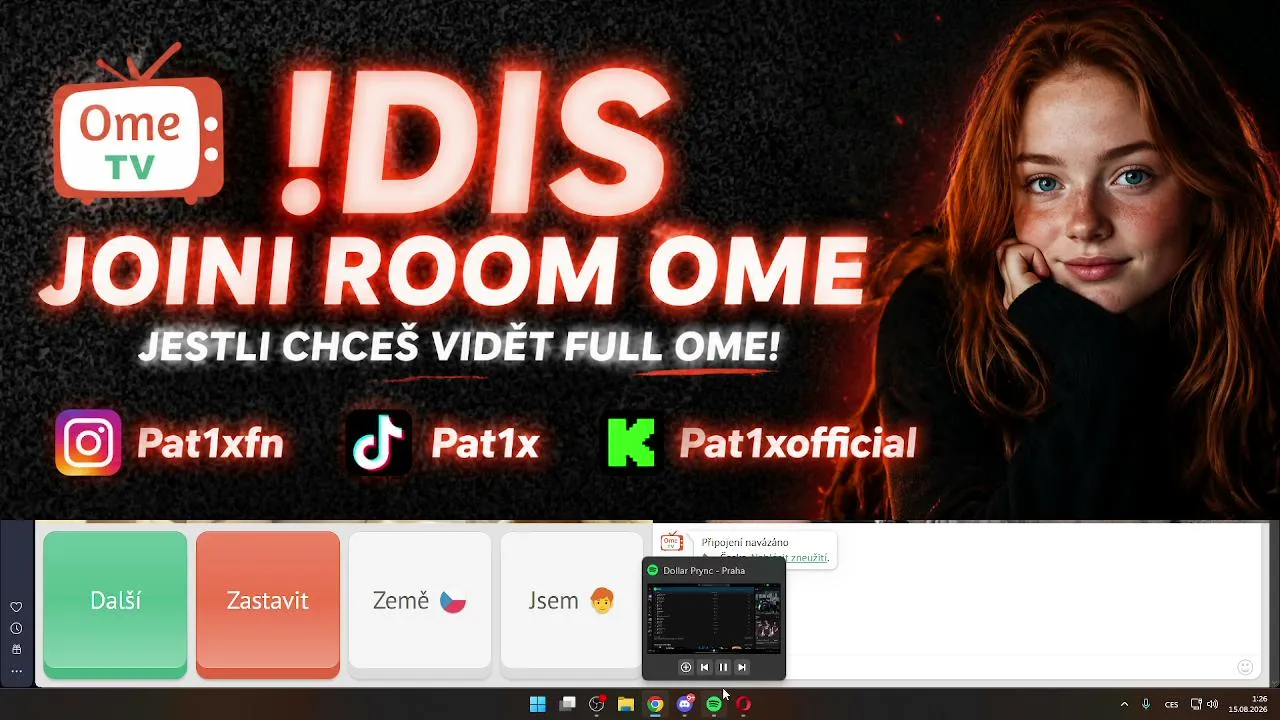Switch to OBS Studio in the taskbar
This screenshot has height=720, width=1280.
pos(597,704)
